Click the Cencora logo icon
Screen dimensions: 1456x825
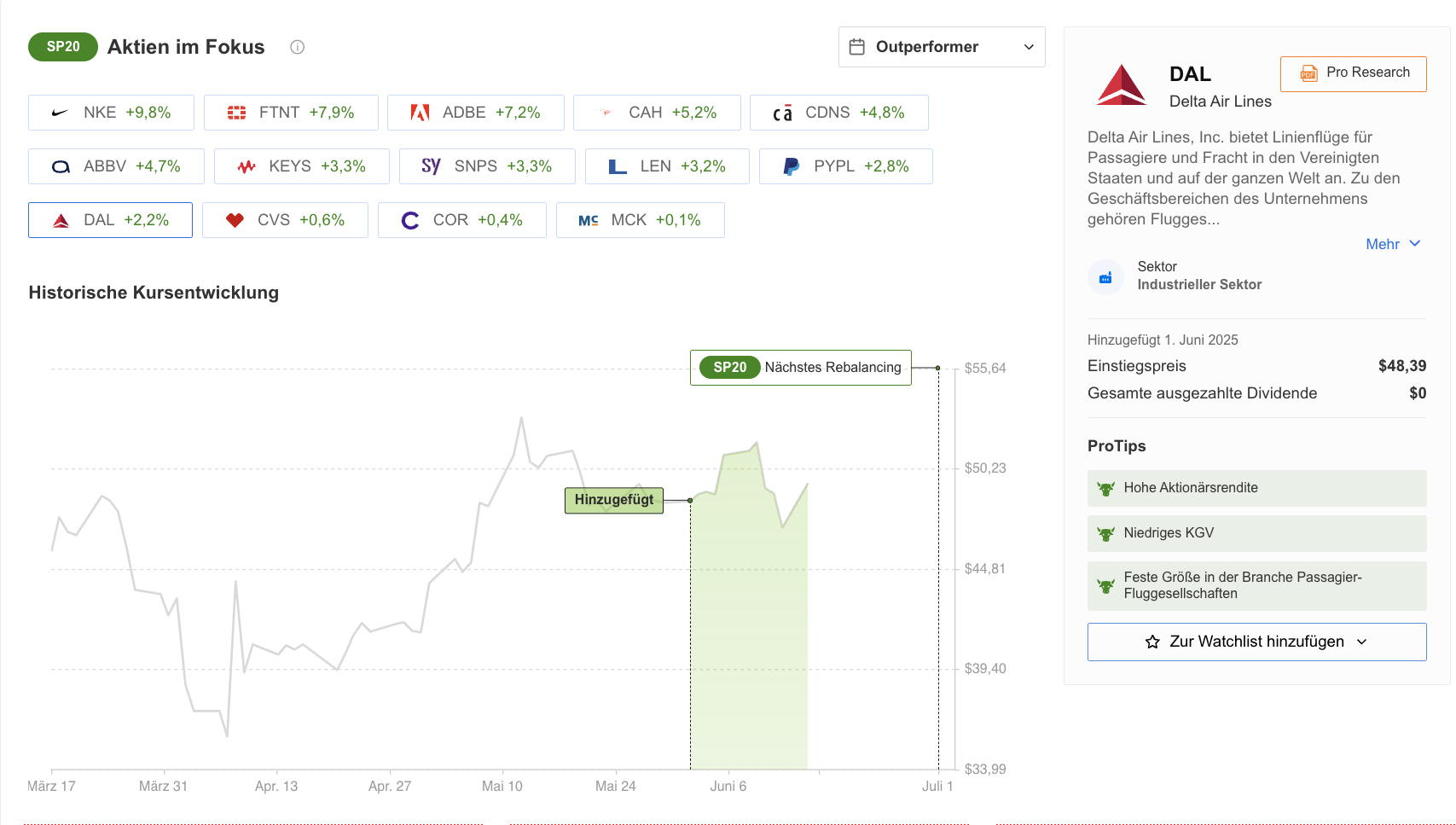[410, 220]
